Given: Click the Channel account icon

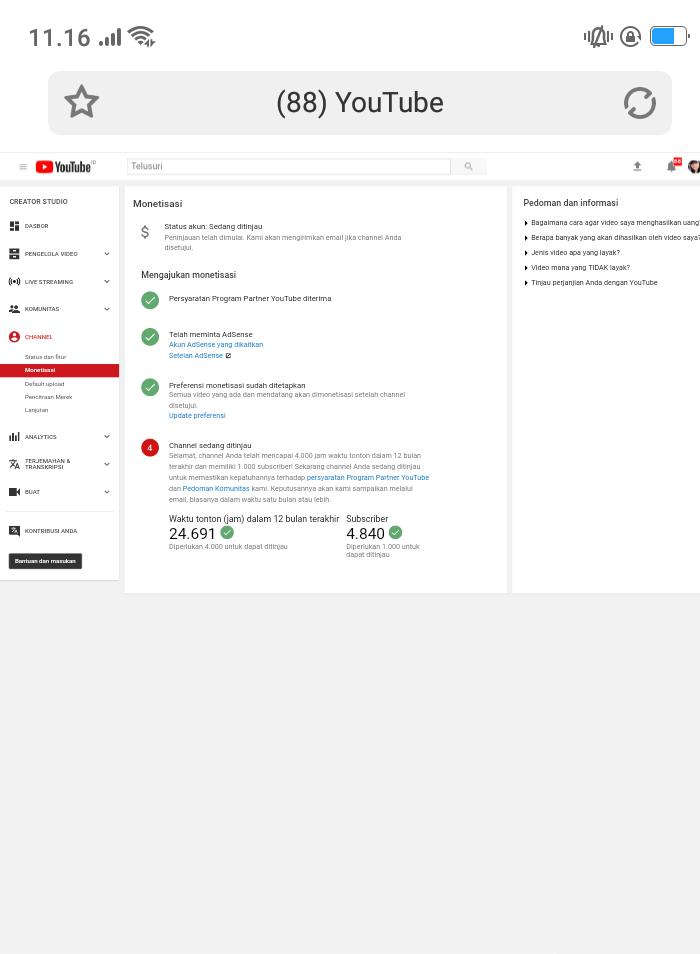Looking at the screenshot, I should [x=14, y=336].
